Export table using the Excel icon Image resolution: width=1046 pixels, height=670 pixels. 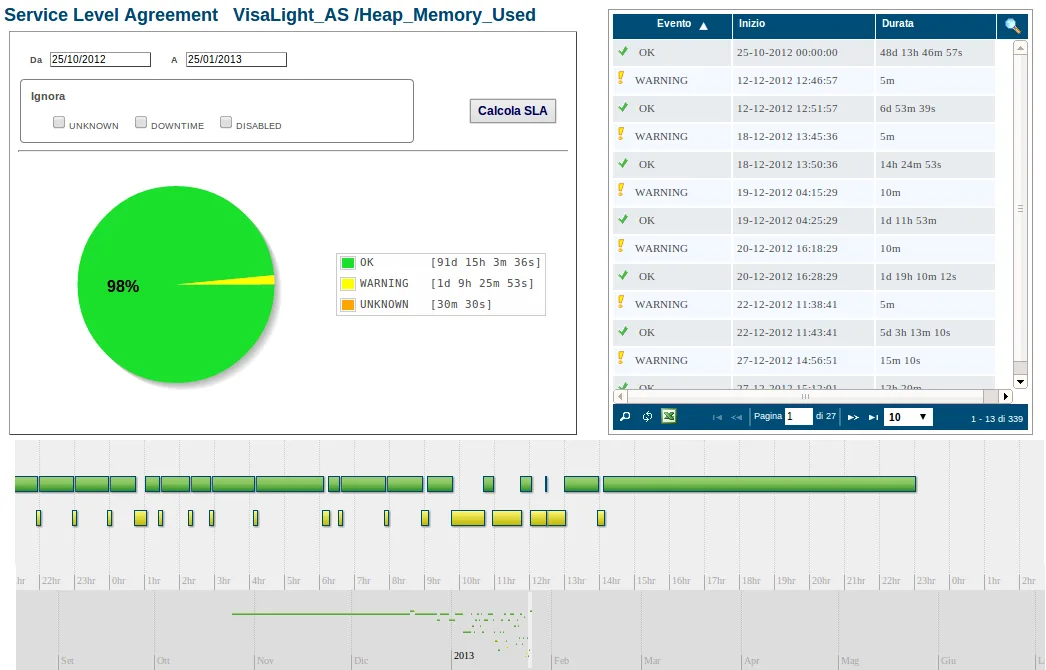tap(668, 416)
